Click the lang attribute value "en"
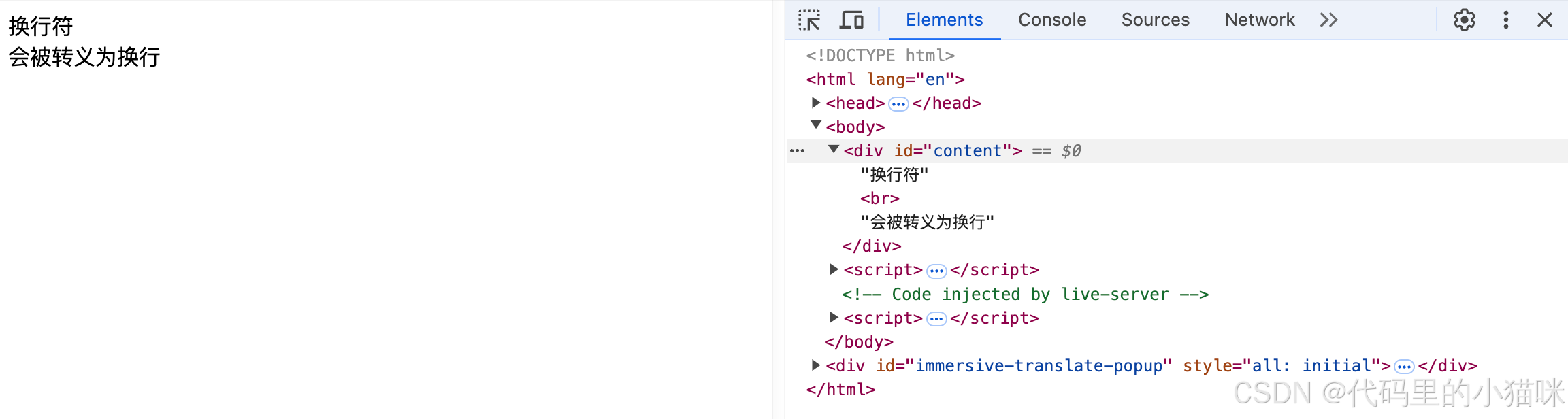This screenshot has height=419, width=1568. (935, 79)
